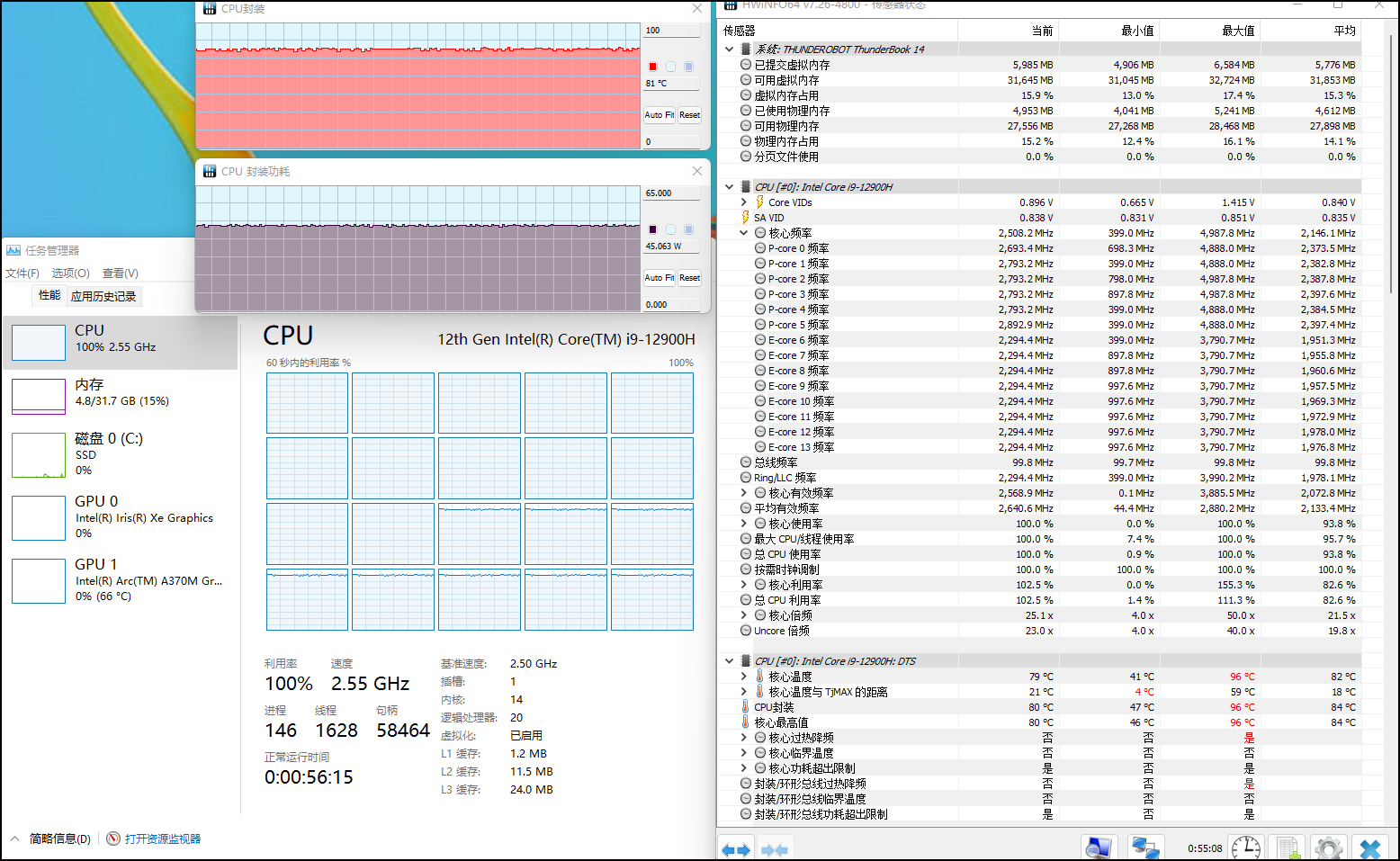Click the HWiNFO expand-columns blue arrows icon

pos(736,848)
